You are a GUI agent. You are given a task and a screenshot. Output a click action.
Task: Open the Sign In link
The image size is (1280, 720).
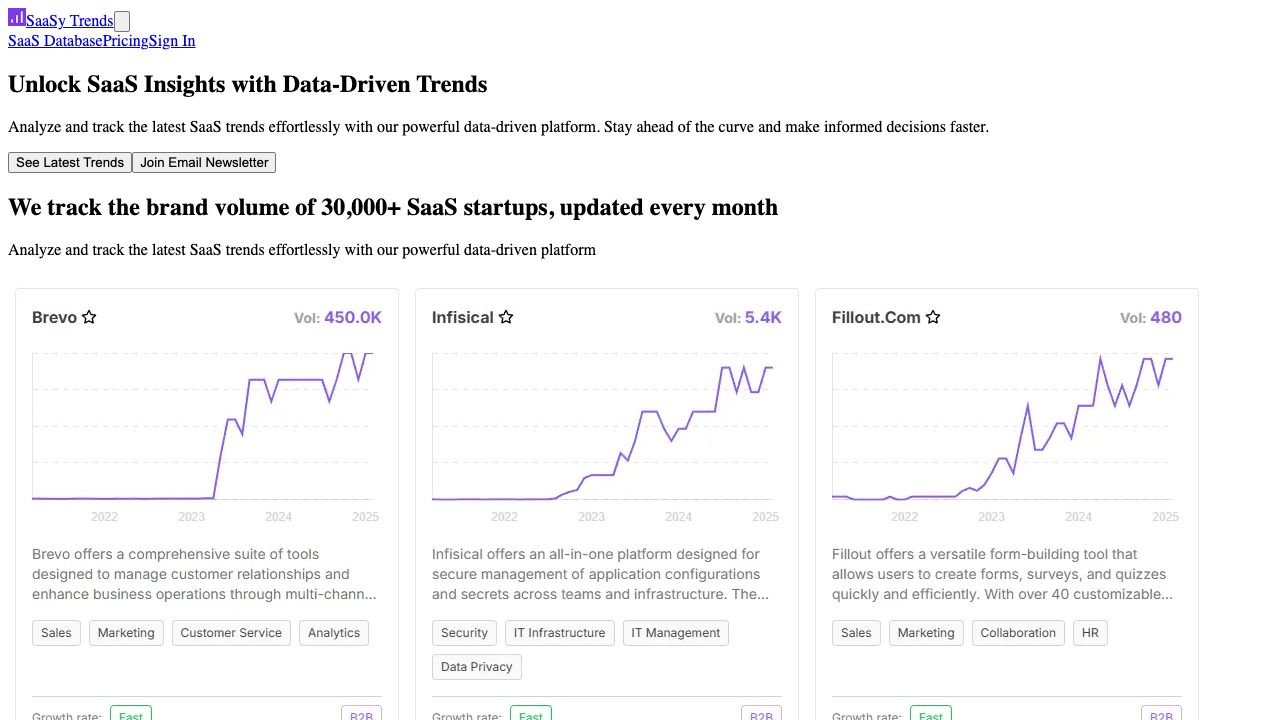[x=172, y=41]
